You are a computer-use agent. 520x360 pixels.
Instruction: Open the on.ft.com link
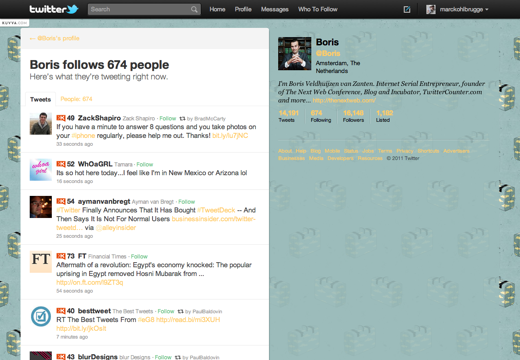[90, 282]
